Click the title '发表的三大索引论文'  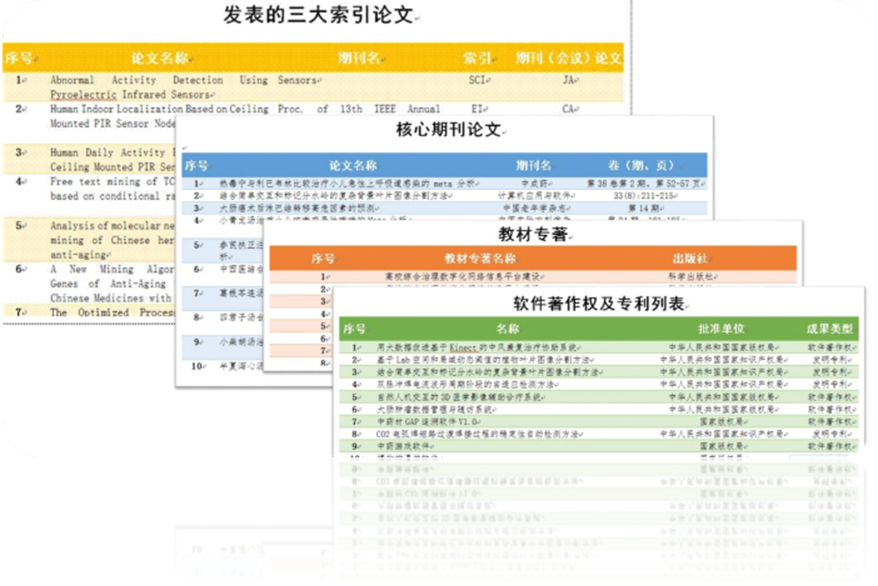pyautogui.click(x=318, y=15)
